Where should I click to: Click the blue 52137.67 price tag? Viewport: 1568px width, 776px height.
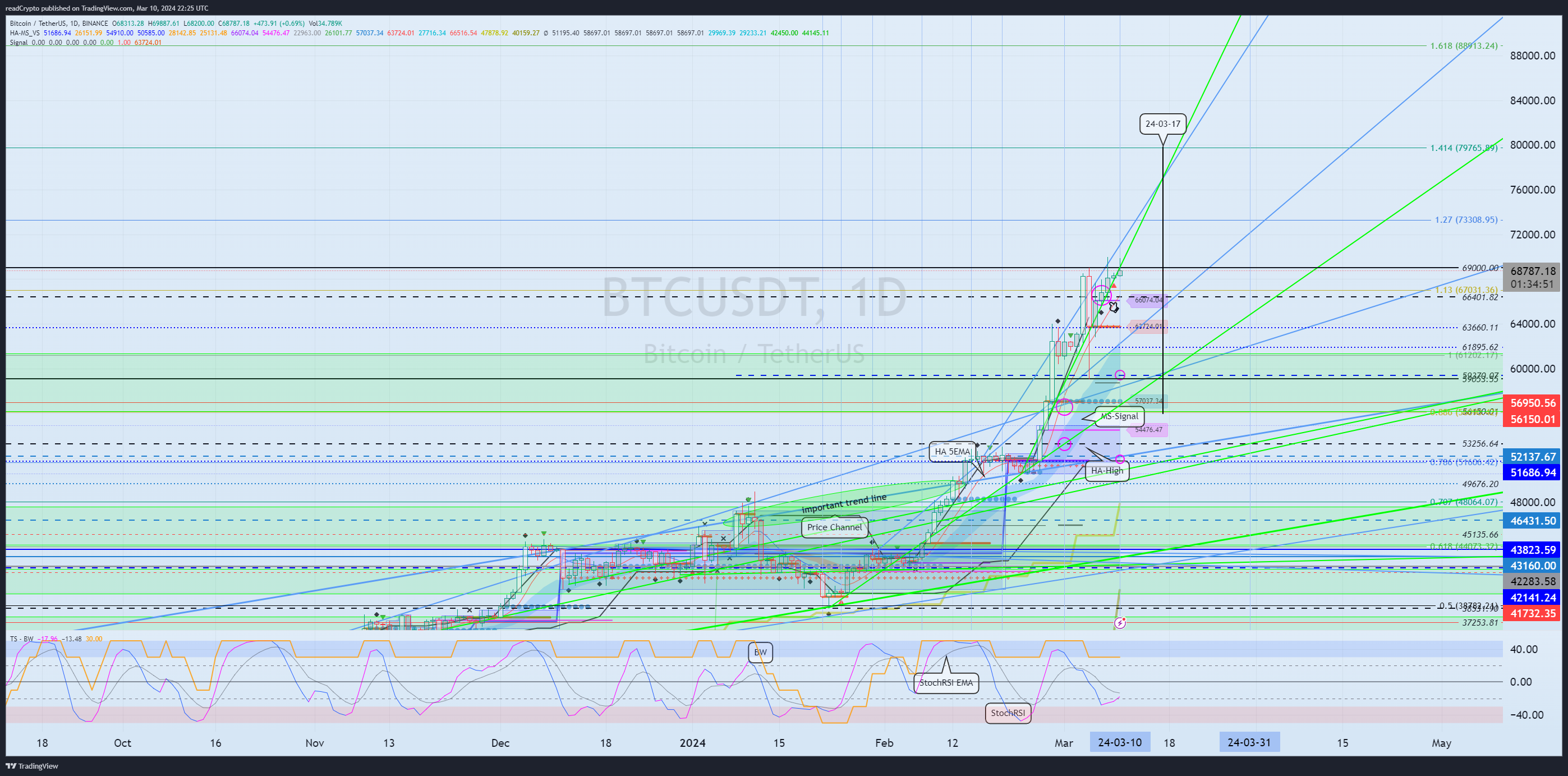1532,457
